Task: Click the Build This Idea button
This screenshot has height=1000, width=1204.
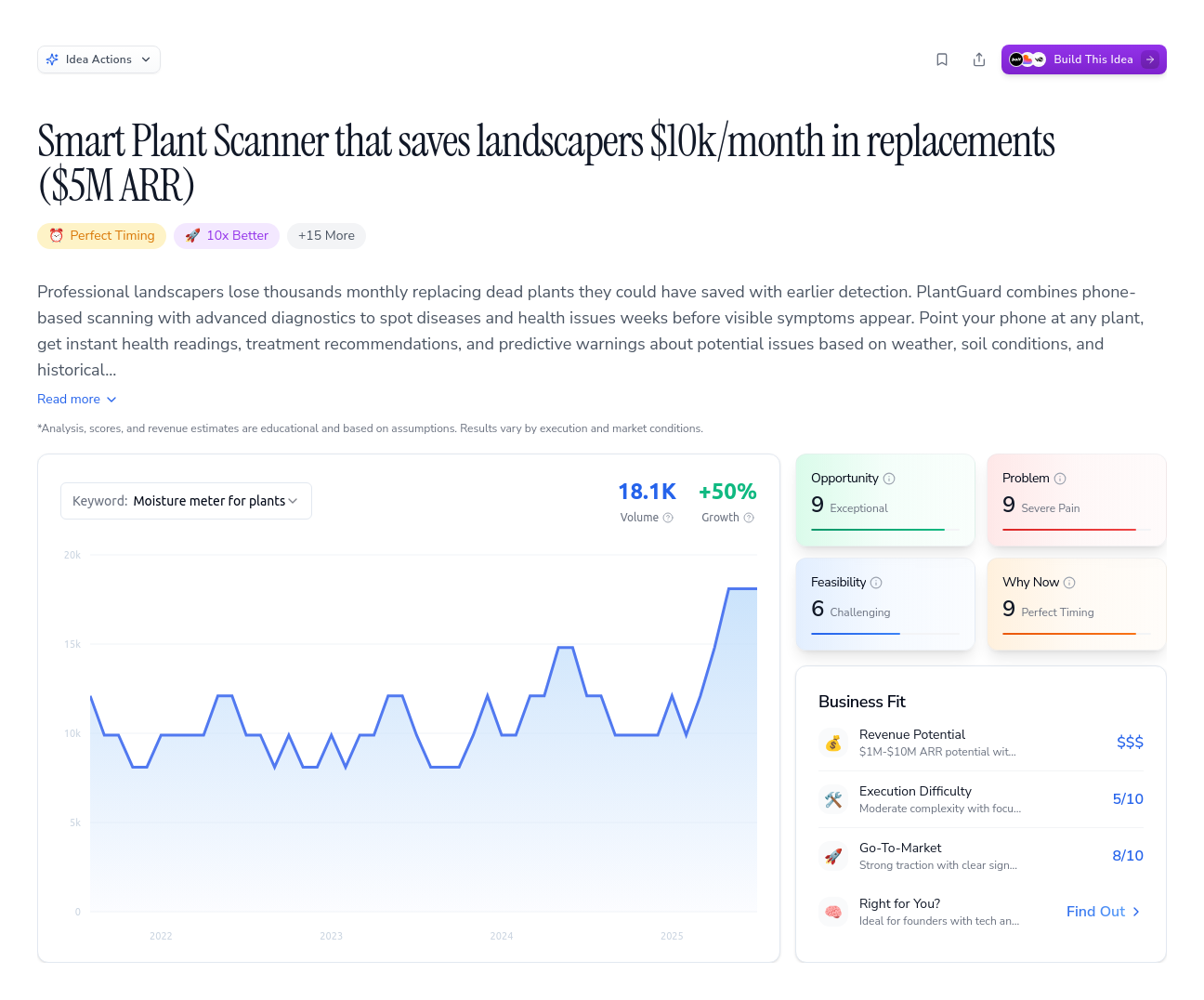Action: [1083, 59]
